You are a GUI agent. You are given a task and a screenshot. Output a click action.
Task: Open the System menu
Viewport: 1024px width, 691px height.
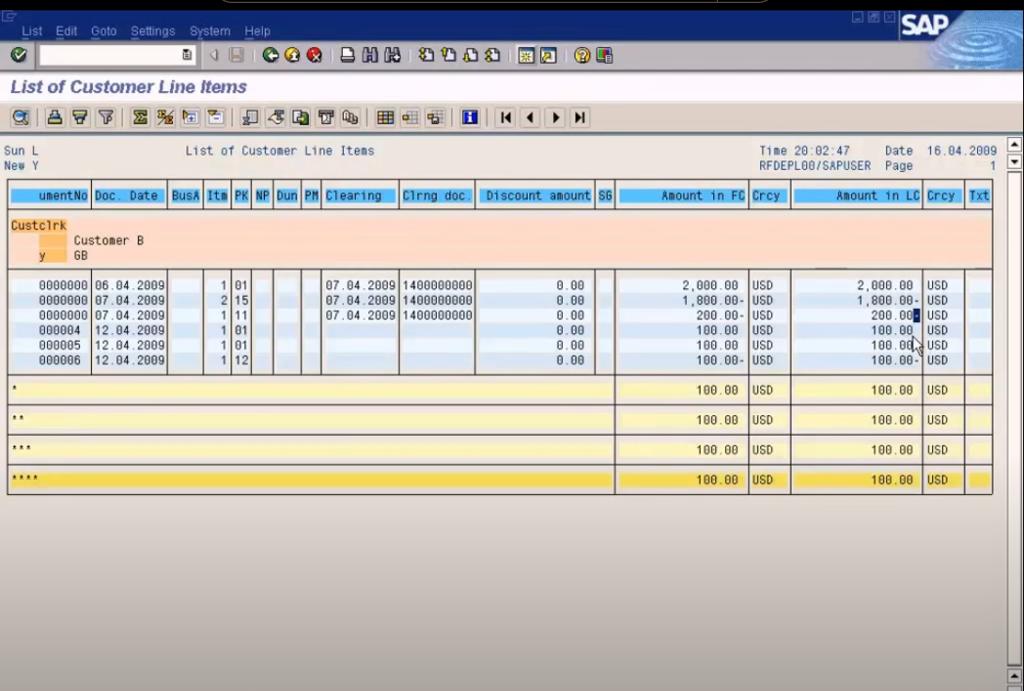click(x=210, y=31)
